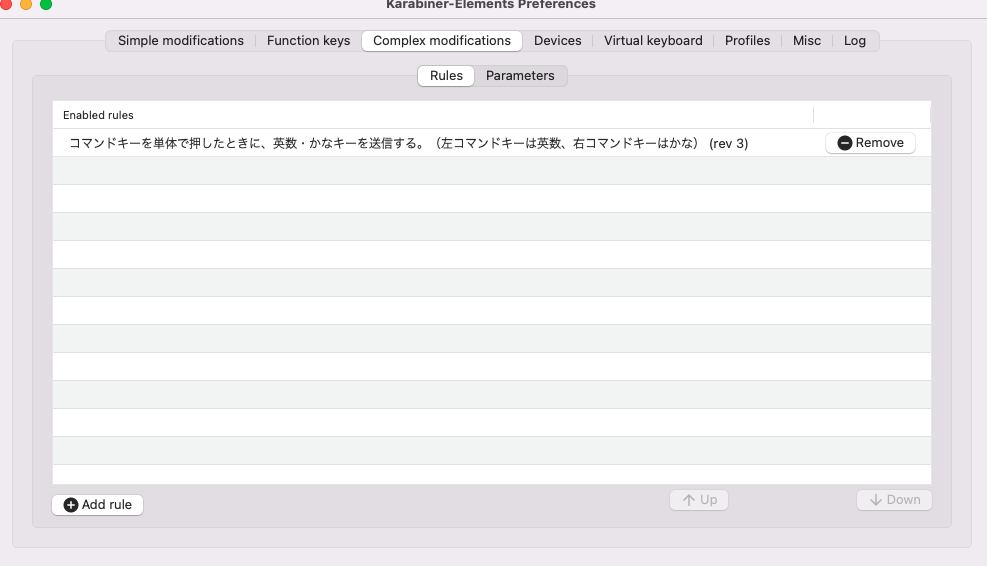Close the Karabiner-Elements Preferences window
Viewport: 987px width, 566px height.
[6, 4]
